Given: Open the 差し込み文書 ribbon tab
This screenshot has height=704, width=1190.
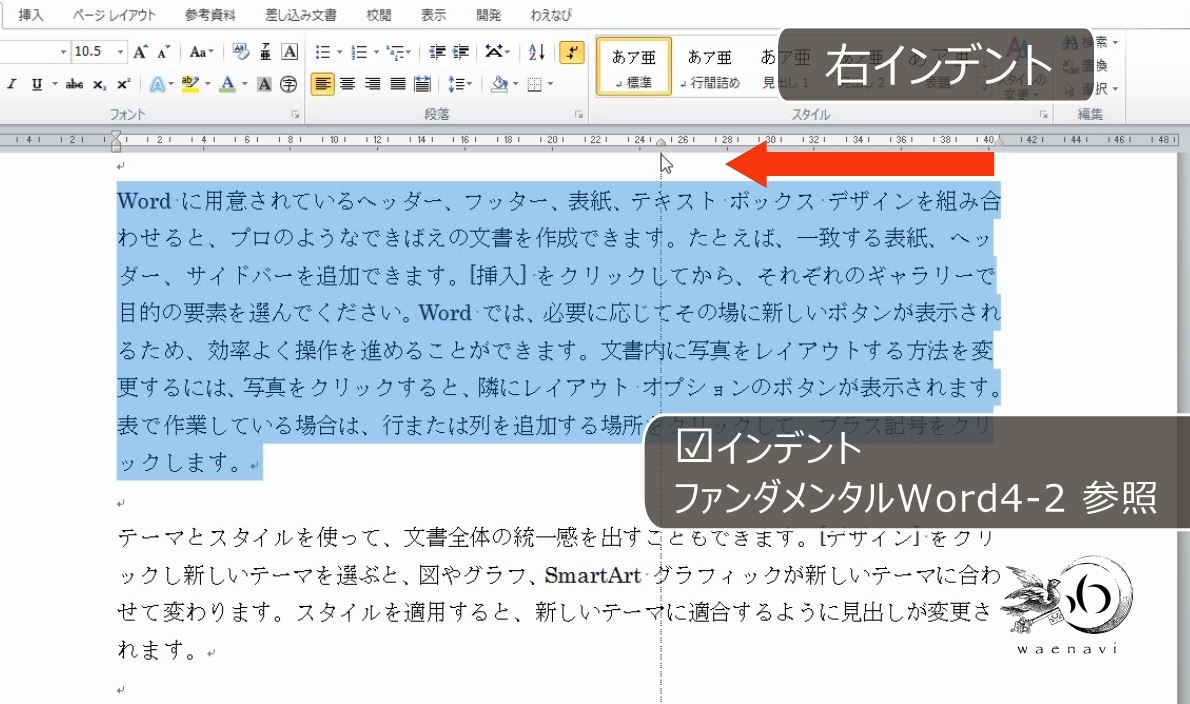Looking at the screenshot, I should coord(301,14).
